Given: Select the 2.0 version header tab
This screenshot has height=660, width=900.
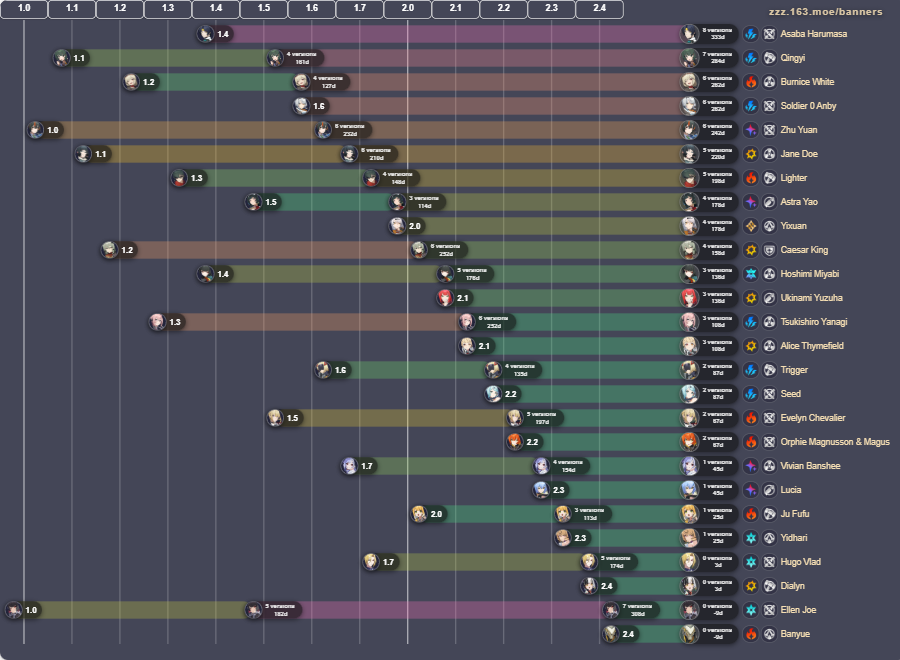Looking at the screenshot, I should tap(408, 9).
